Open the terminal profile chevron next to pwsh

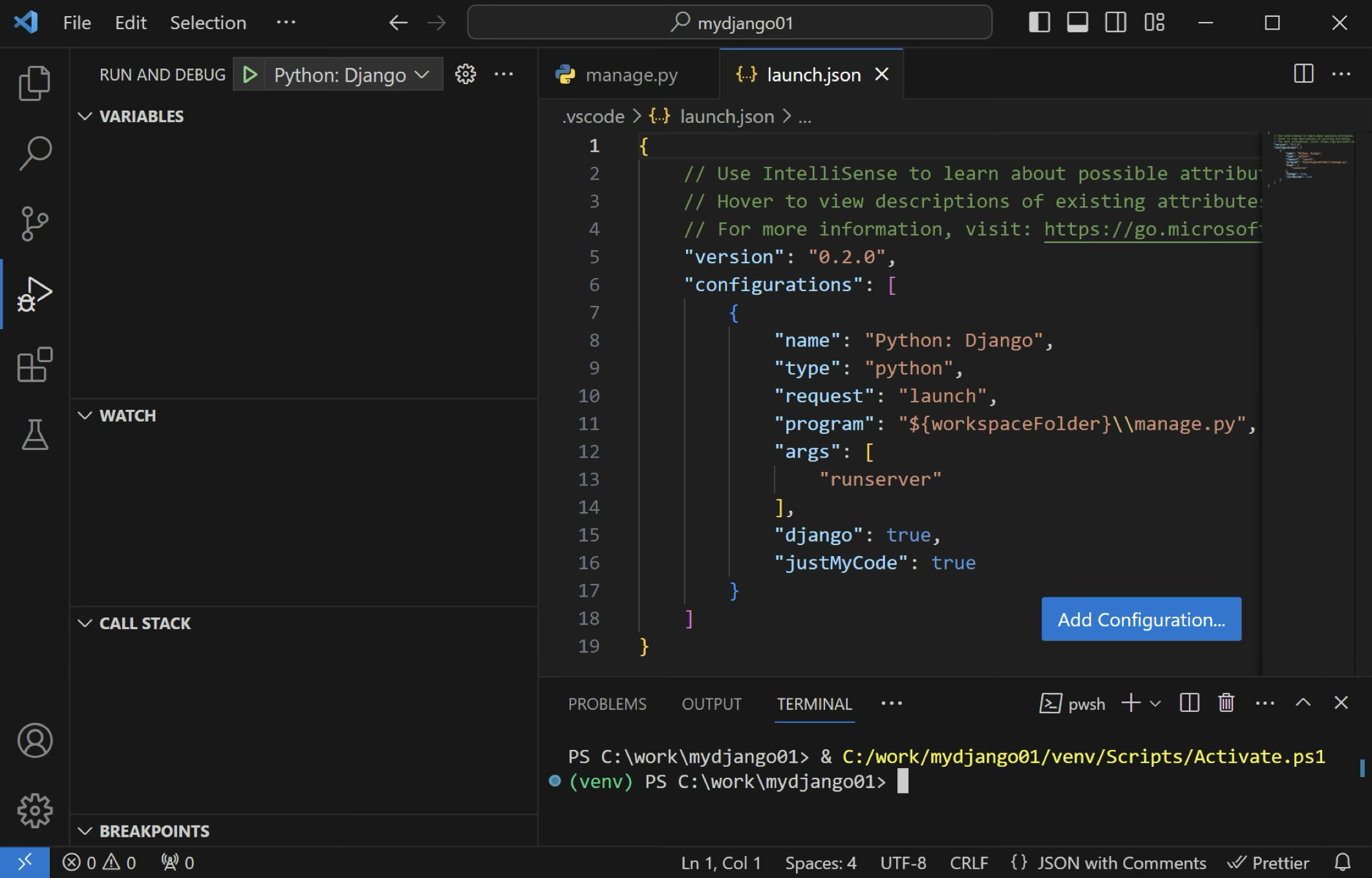tap(1155, 703)
